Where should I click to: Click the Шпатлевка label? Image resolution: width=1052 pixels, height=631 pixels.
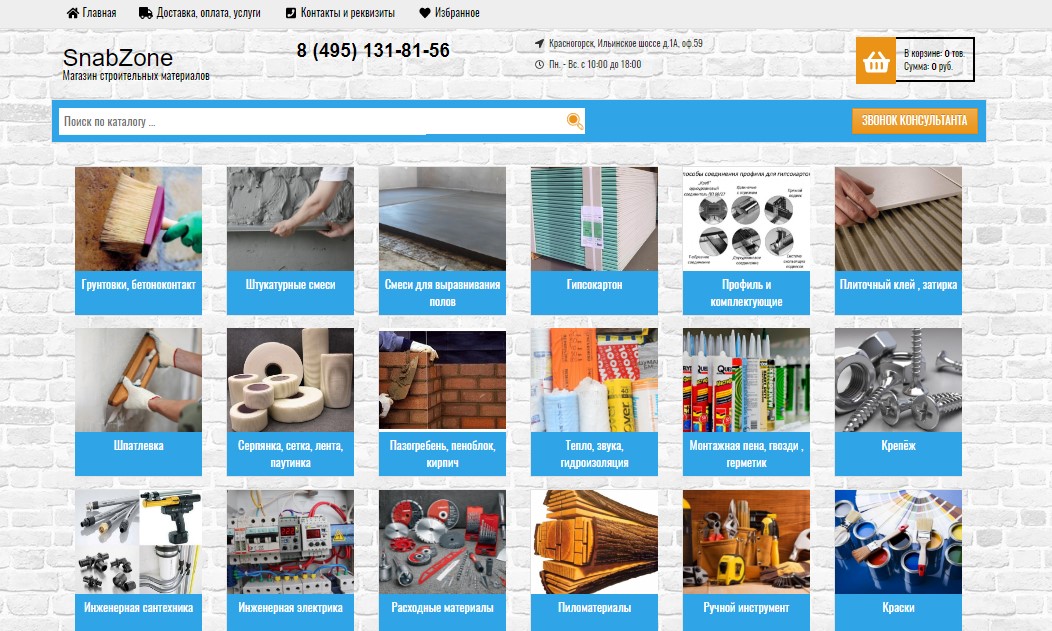point(138,446)
